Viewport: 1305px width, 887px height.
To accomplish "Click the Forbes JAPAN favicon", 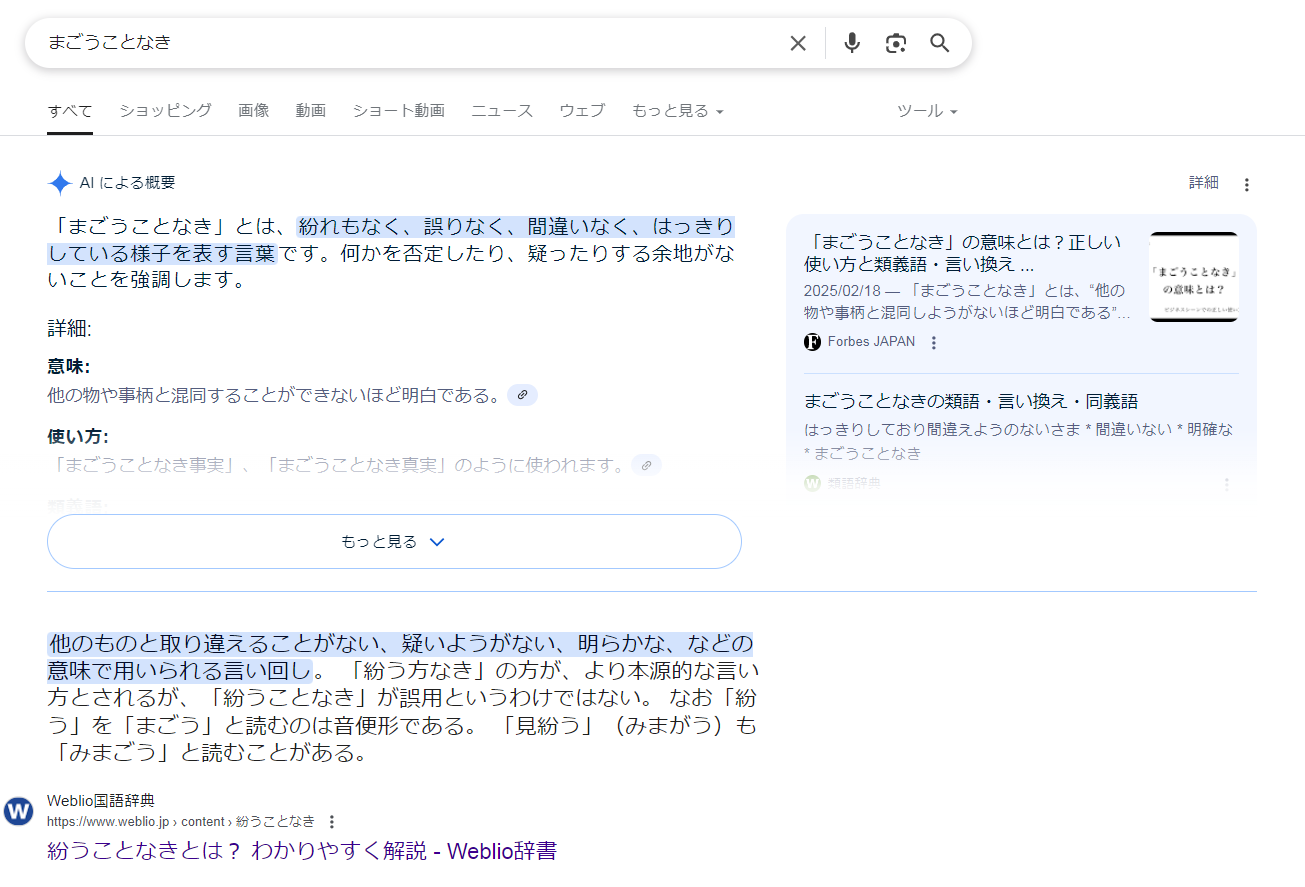I will [813, 342].
